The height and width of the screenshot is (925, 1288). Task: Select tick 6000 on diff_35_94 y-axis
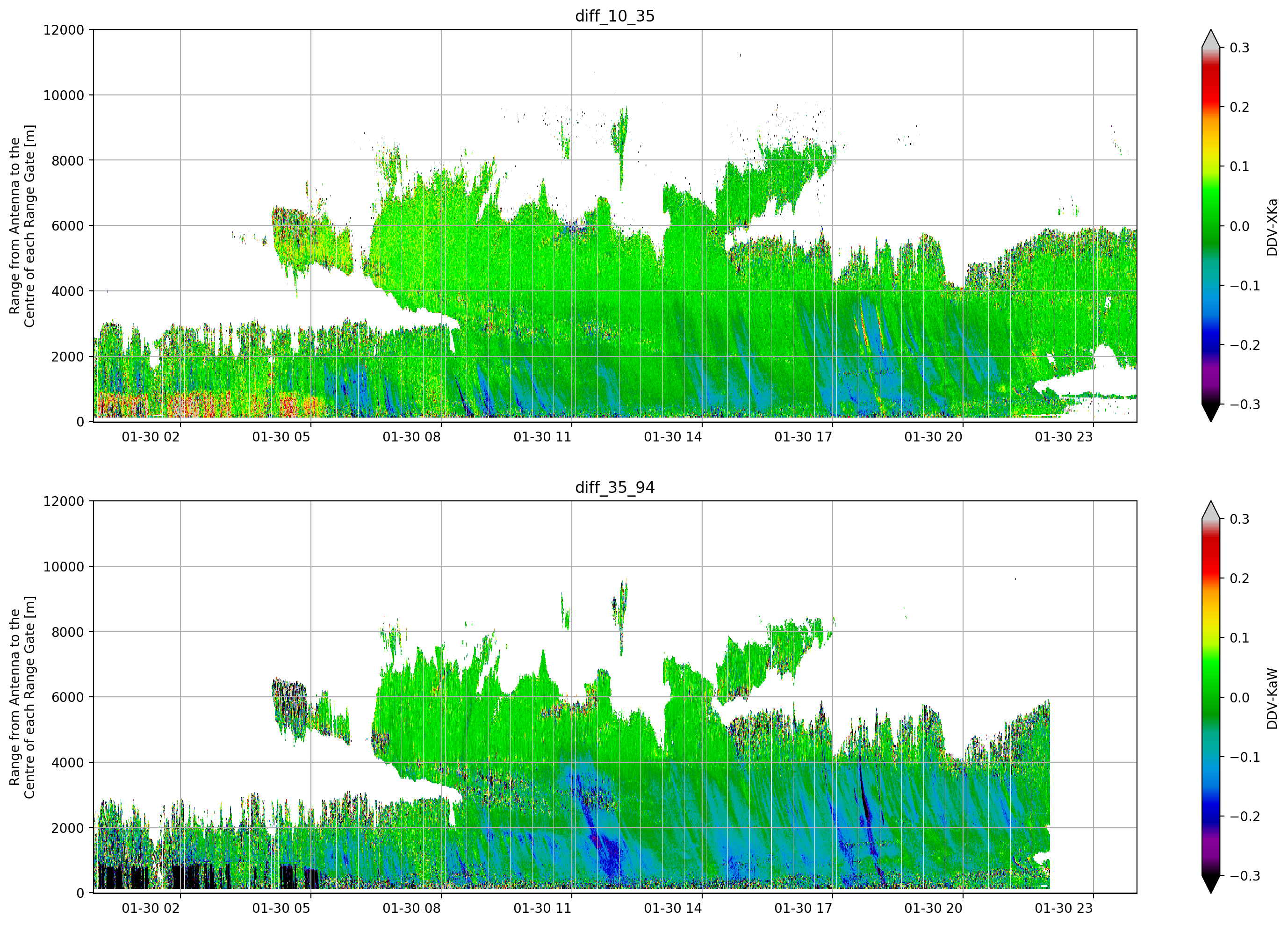(68, 697)
